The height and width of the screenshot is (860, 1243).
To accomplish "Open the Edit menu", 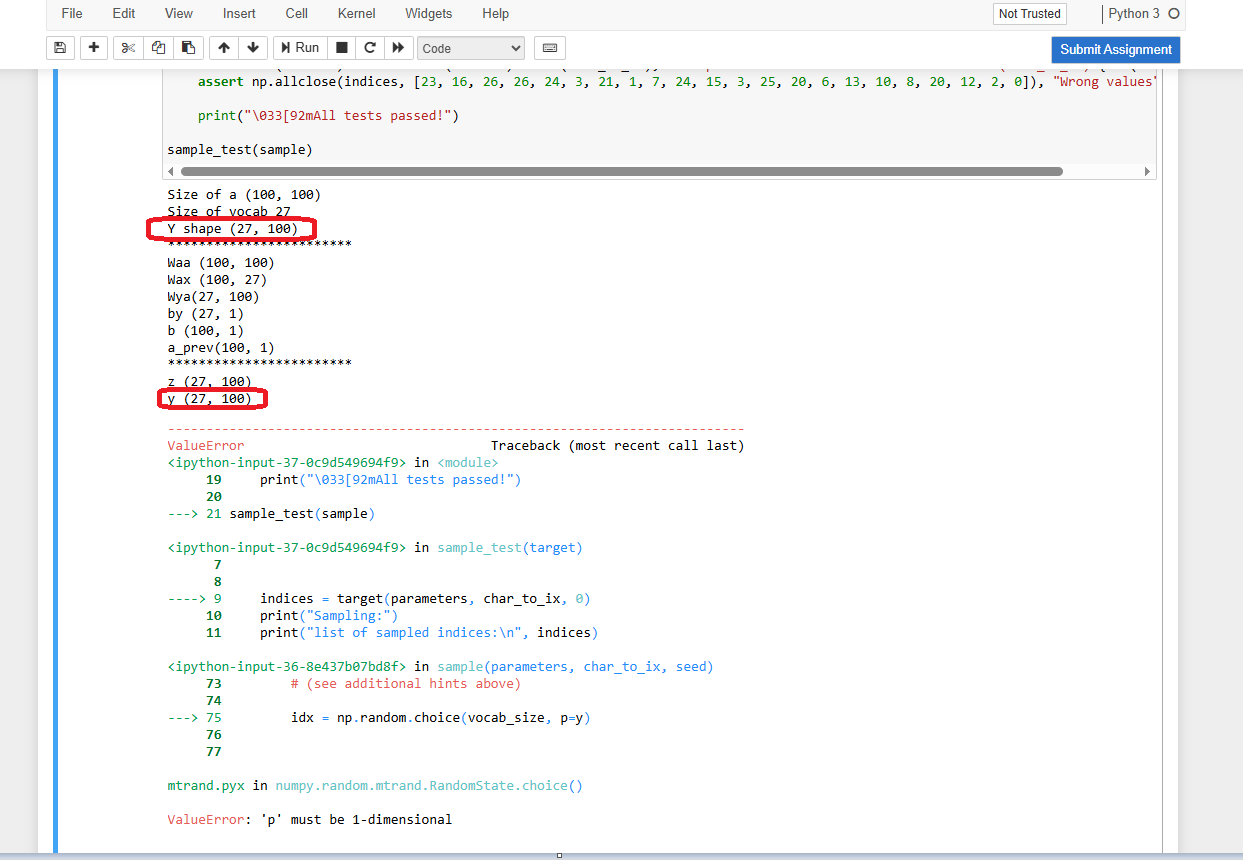I will 124,14.
